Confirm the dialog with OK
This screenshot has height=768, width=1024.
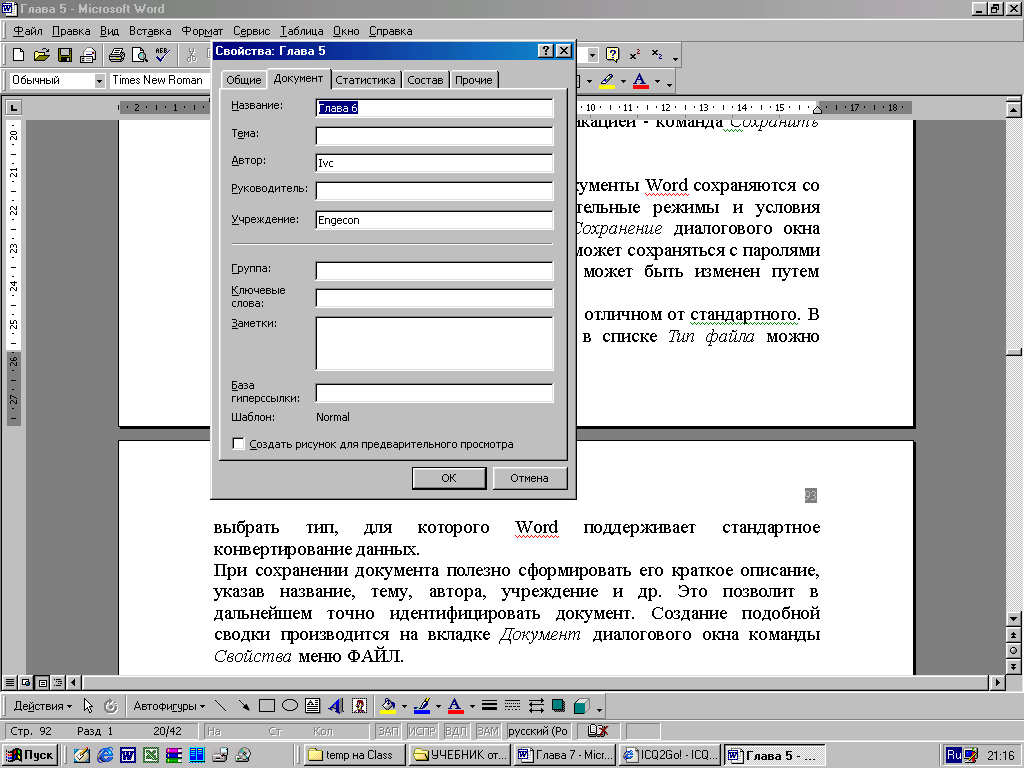[x=449, y=478]
